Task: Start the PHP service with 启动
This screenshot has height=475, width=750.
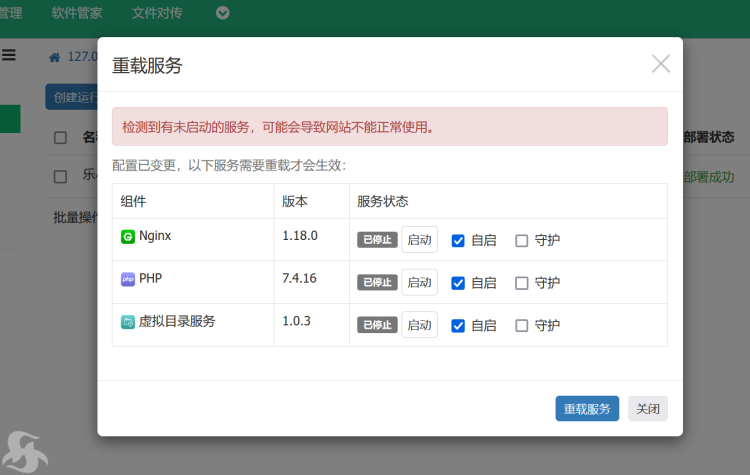Action: (x=419, y=282)
